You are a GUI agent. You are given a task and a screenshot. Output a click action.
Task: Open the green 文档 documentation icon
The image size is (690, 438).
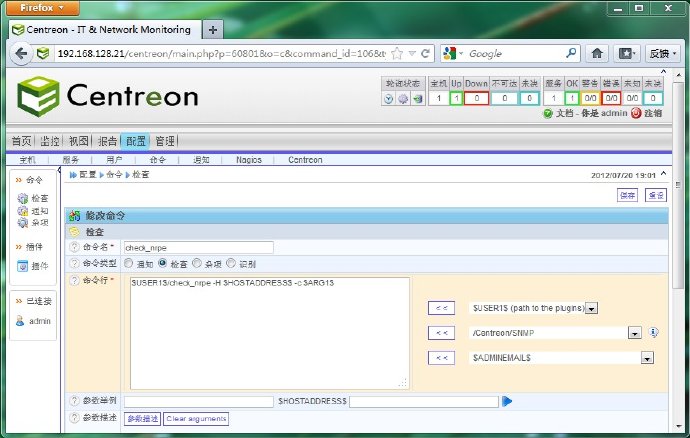click(x=547, y=114)
